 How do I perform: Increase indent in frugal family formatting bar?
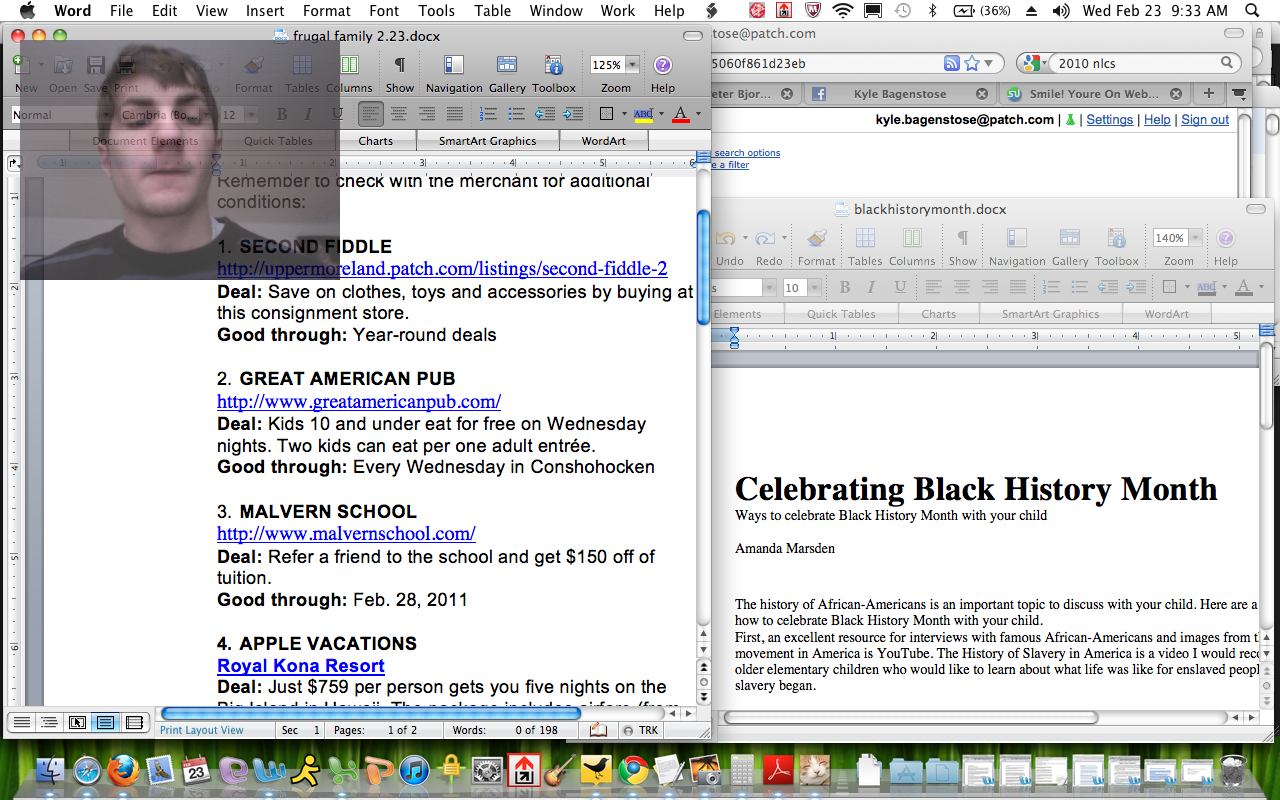tap(572, 114)
